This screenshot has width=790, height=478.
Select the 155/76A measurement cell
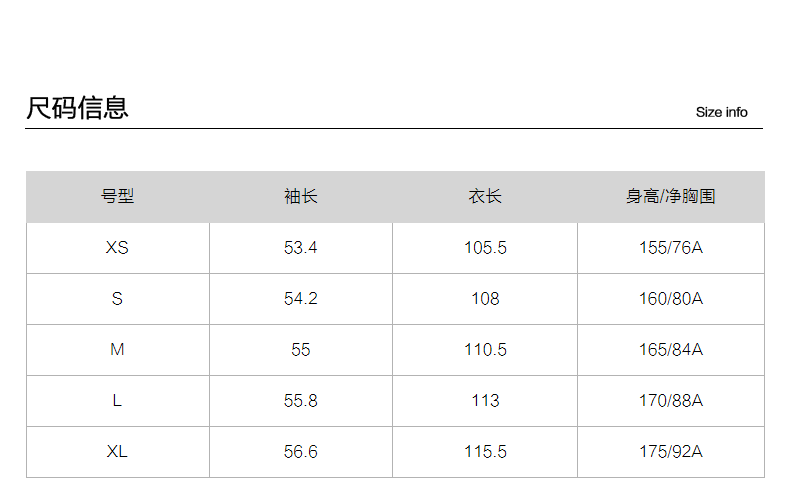click(670, 247)
